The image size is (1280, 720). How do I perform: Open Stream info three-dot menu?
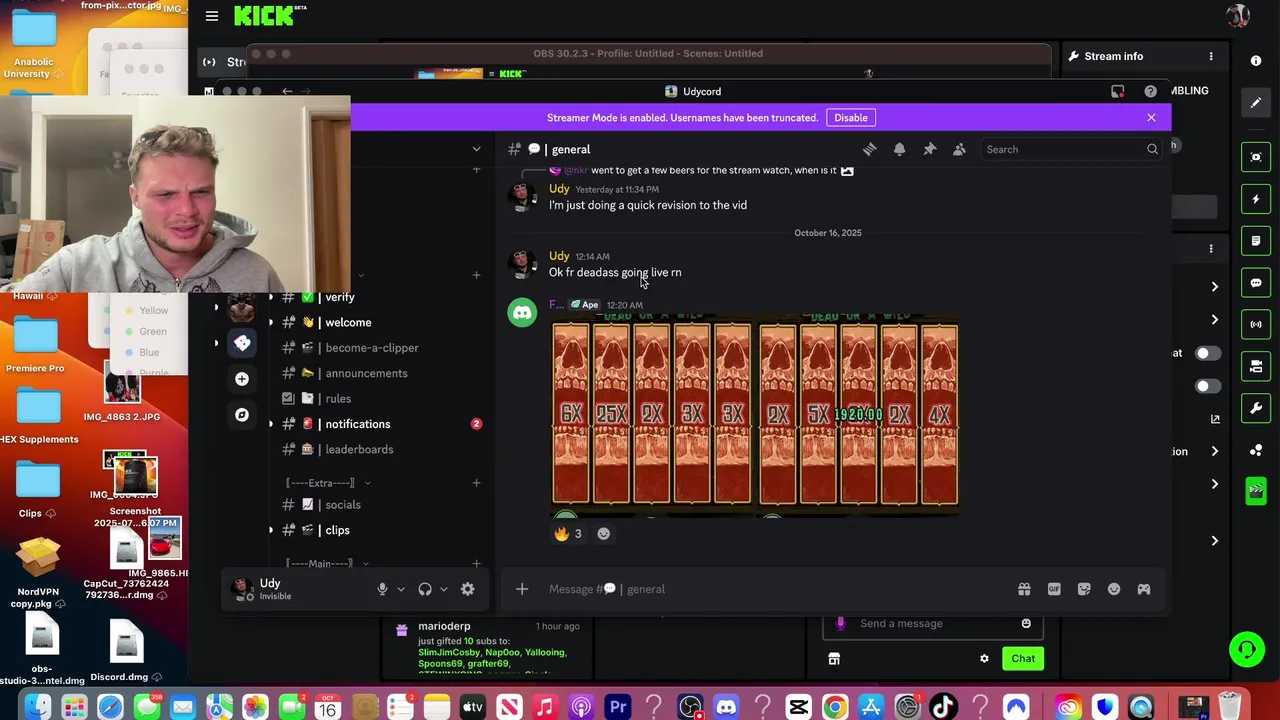[x=1211, y=56]
